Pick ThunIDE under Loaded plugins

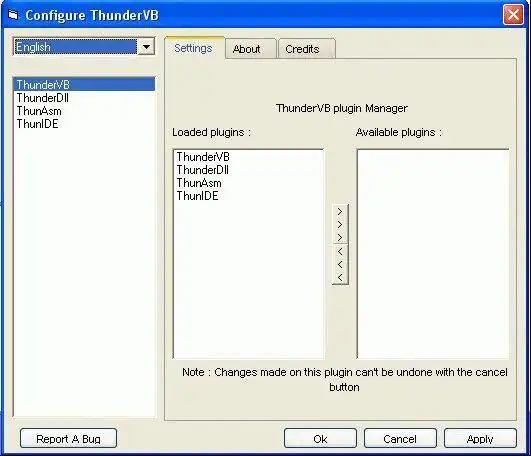[x=248, y=196]
